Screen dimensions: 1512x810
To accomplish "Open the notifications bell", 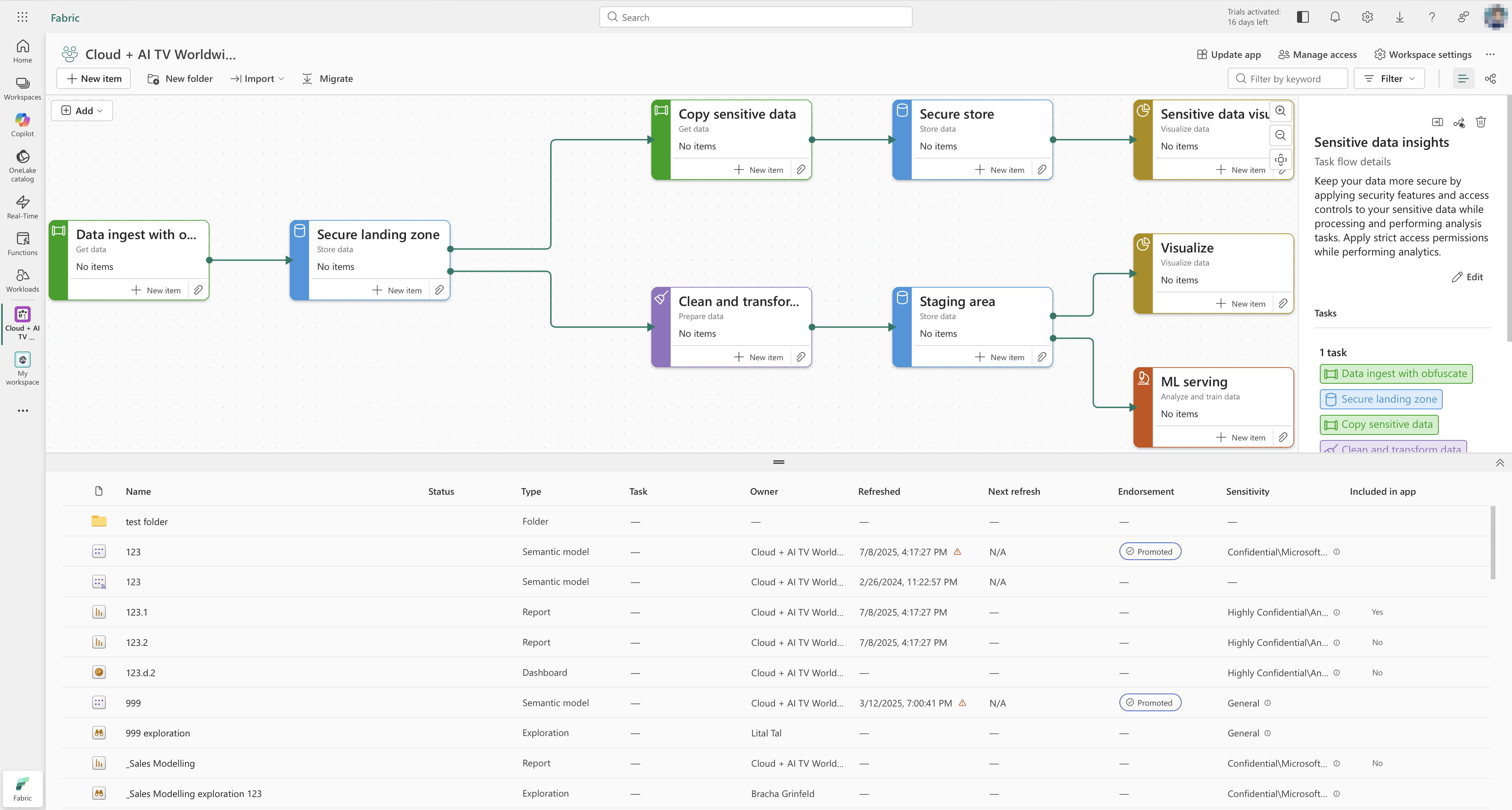I will pyautogui.click(x=1335, y=17).
